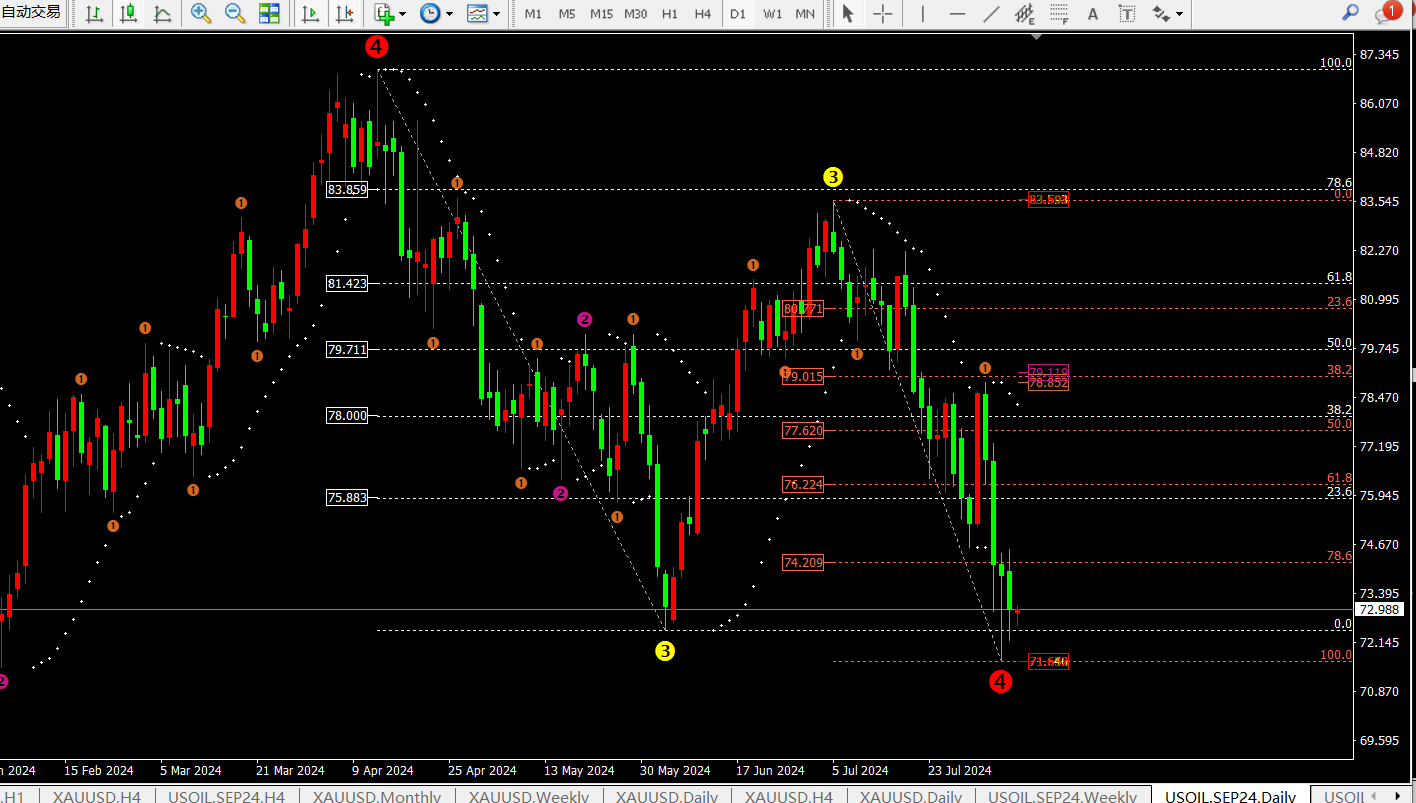Image resolution: width=1416 pixels, height=803 pixels.
Task: Click the 75.883 Fibonacci price label
Action: [347, 498]
